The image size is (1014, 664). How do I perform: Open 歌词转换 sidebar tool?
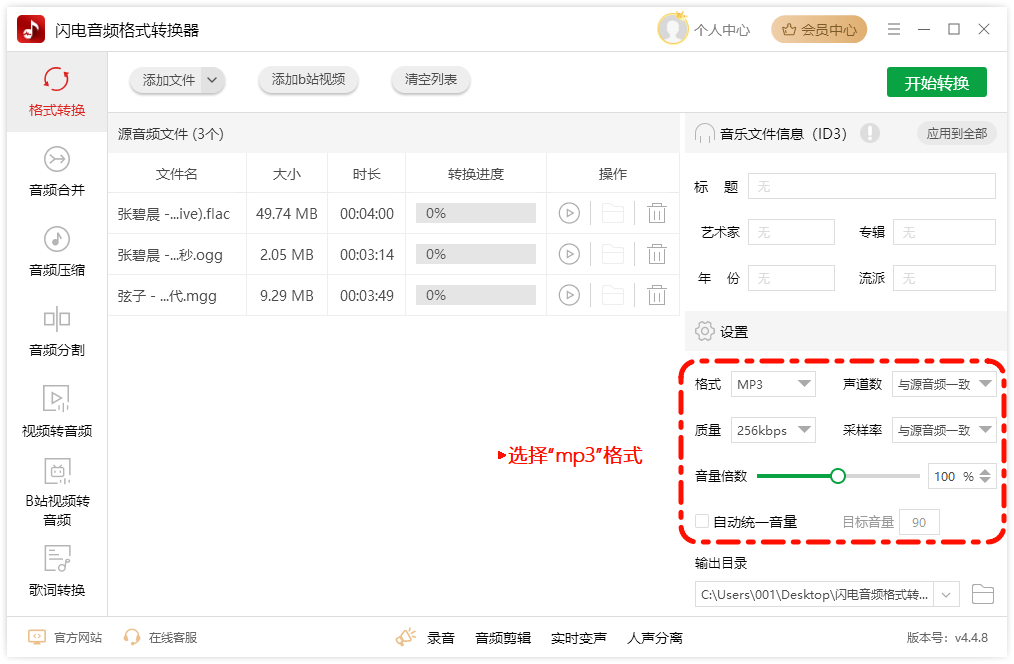57,572
